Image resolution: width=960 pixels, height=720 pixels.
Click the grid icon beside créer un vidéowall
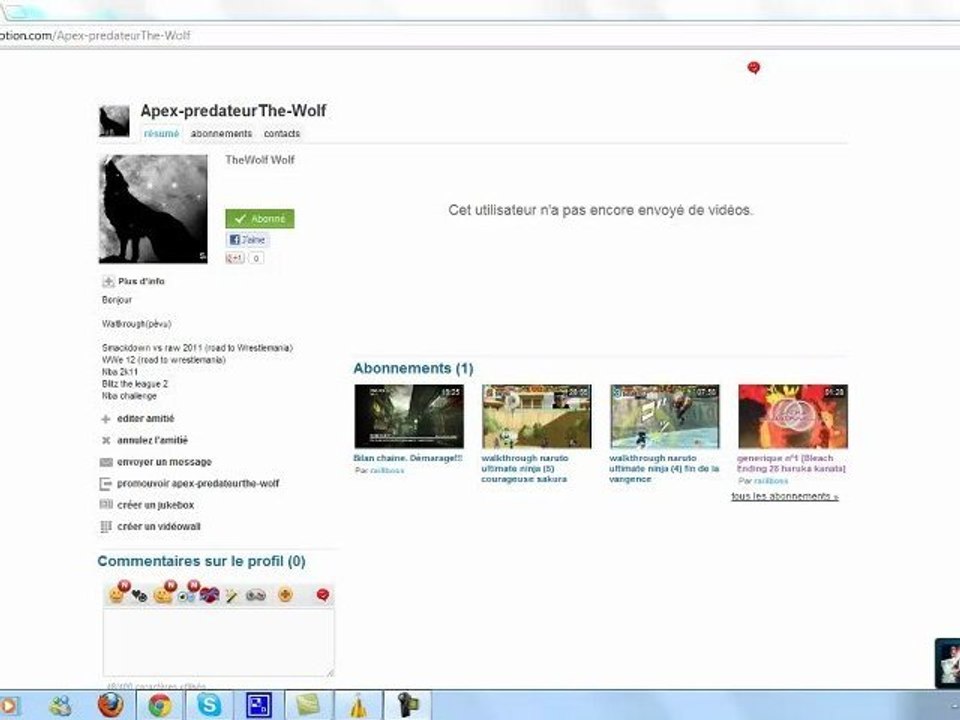[106, 527]
